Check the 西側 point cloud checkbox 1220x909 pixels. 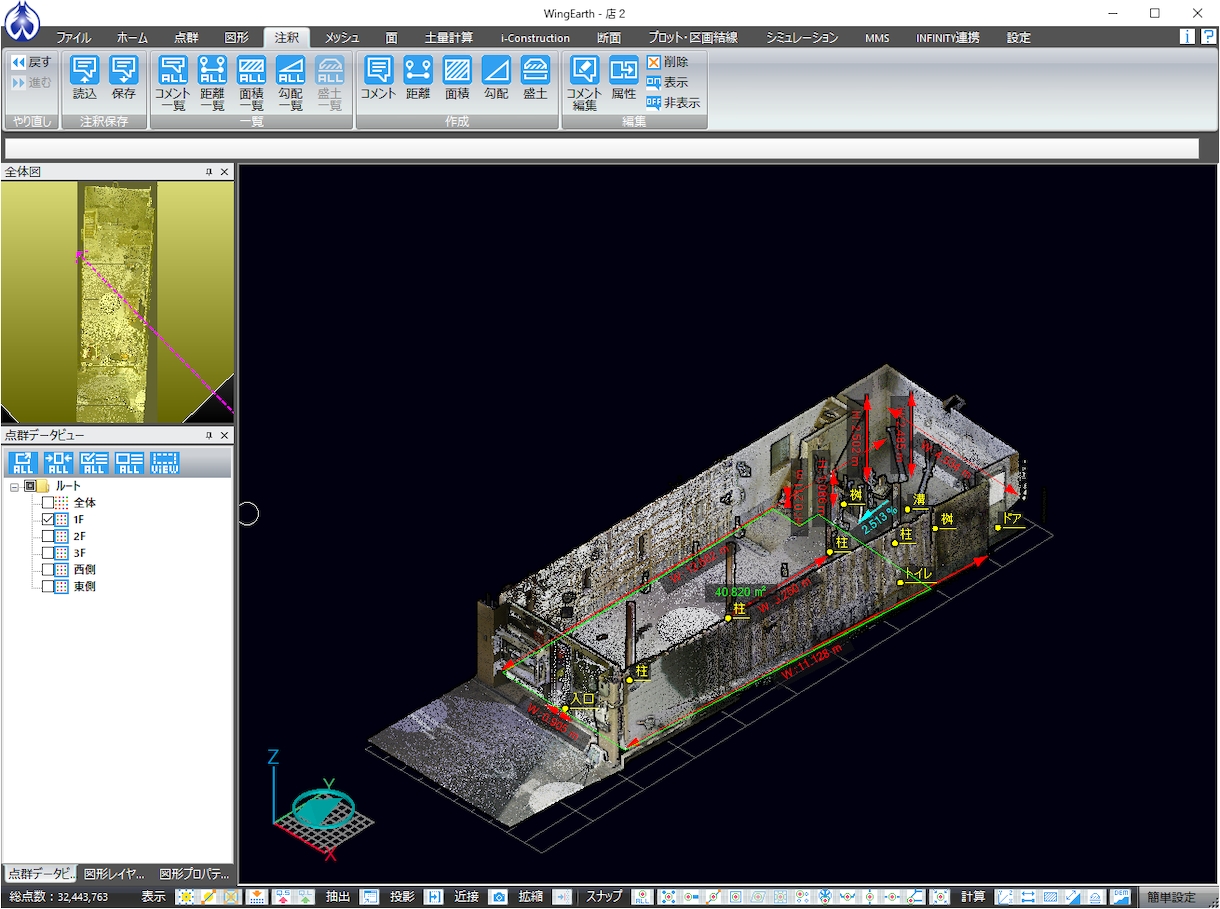(x=48, y=570)
